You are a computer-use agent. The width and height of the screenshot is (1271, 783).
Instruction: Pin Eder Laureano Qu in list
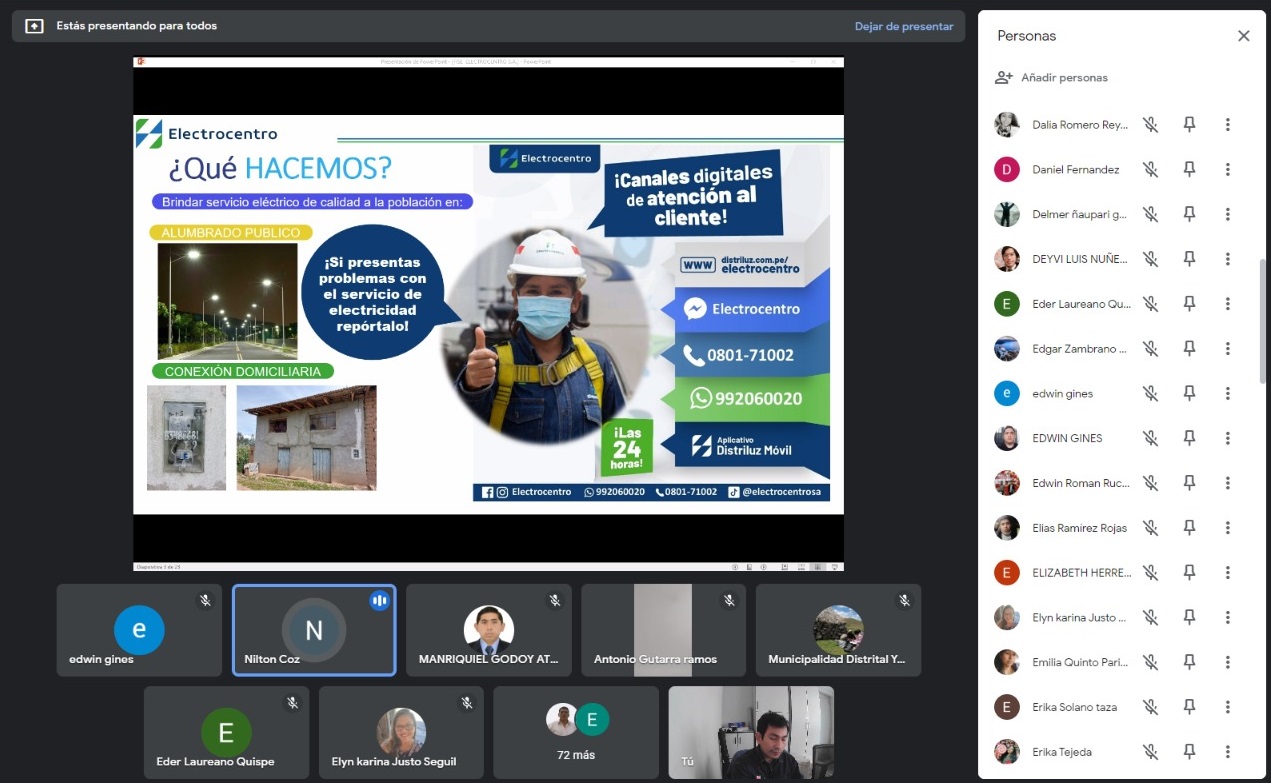[1189, 304]
